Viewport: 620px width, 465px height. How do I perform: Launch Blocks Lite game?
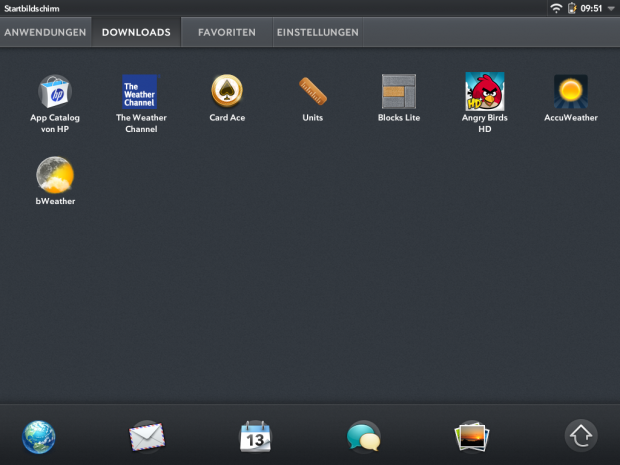click(398, 92)
